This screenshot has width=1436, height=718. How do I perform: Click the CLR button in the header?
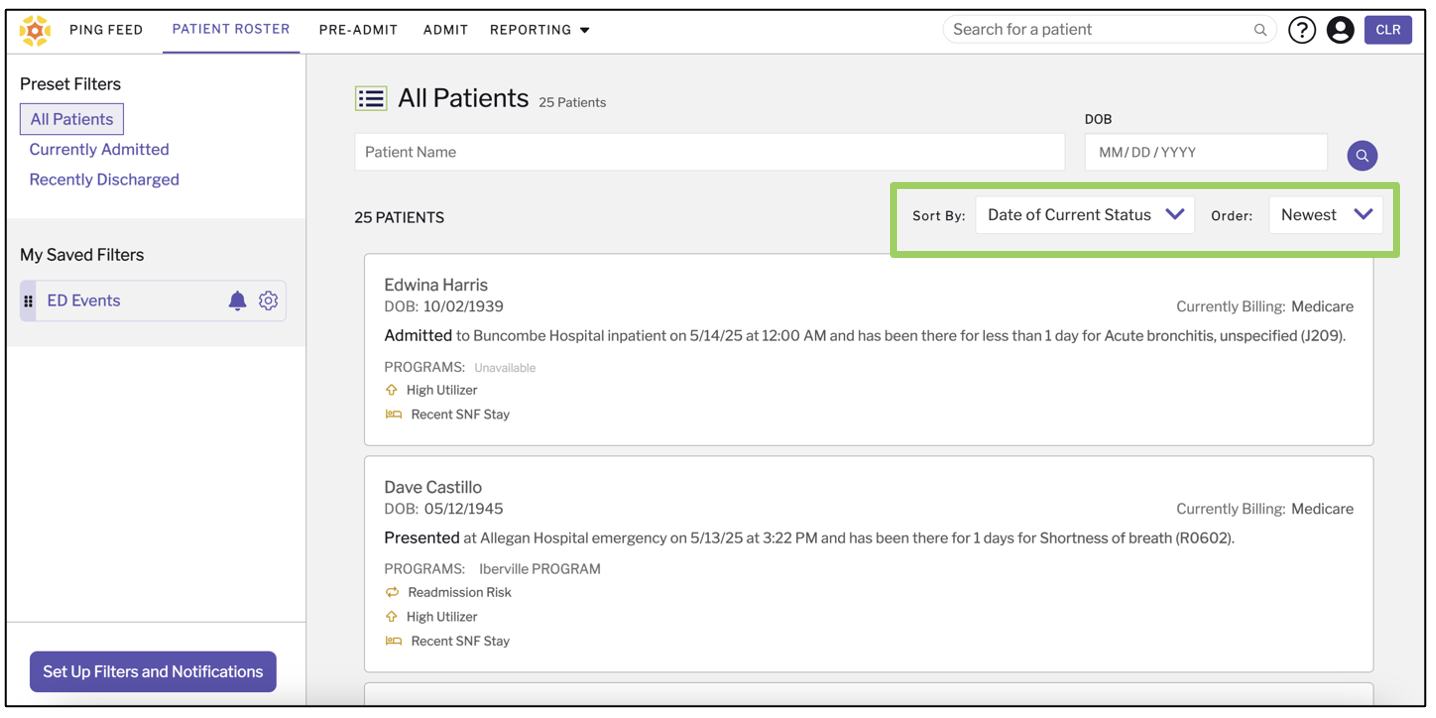click(x=1388, y=29)
